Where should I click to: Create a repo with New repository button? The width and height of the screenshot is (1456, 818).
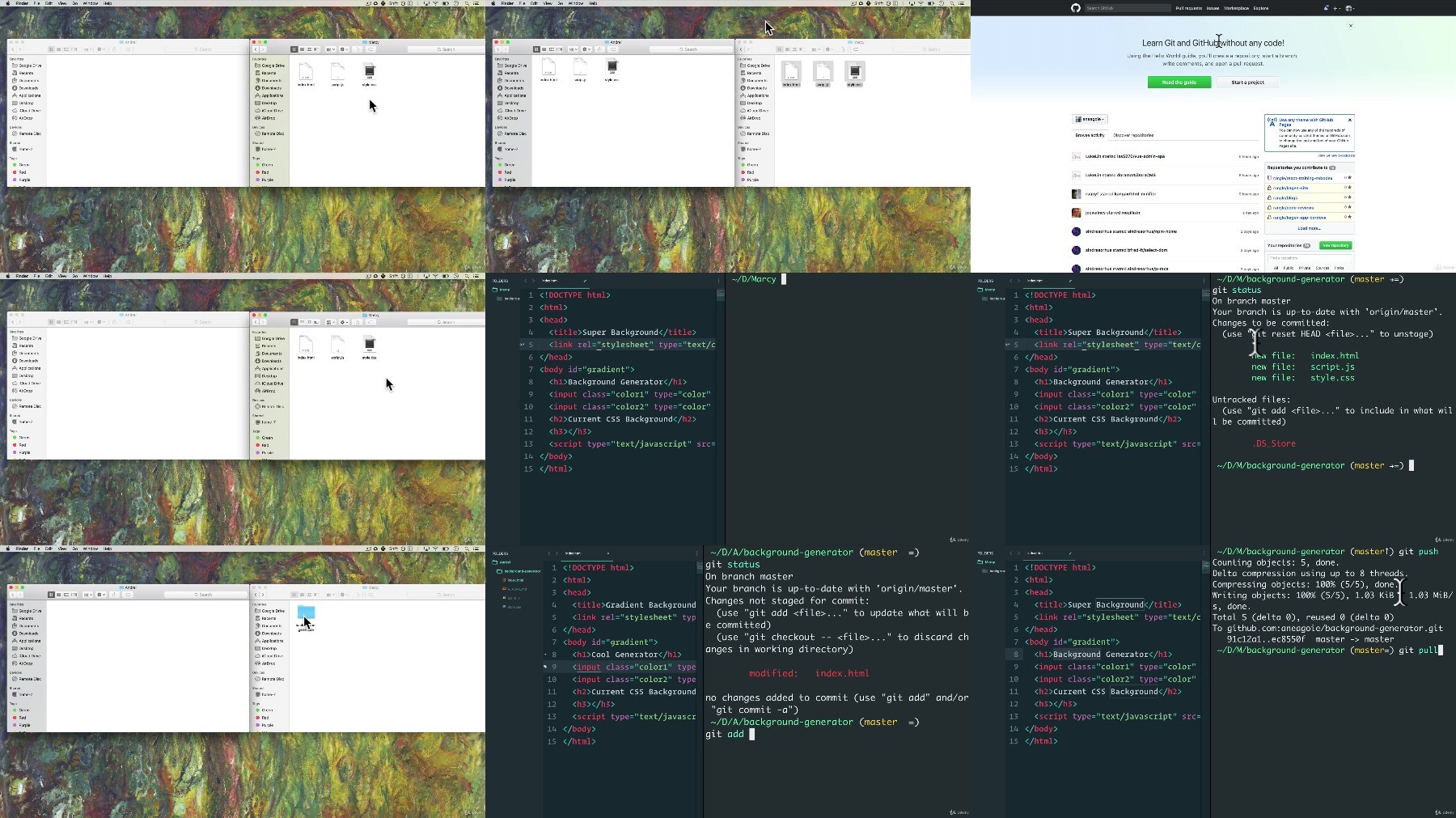pyautogui.click(x=1335, y=245)
